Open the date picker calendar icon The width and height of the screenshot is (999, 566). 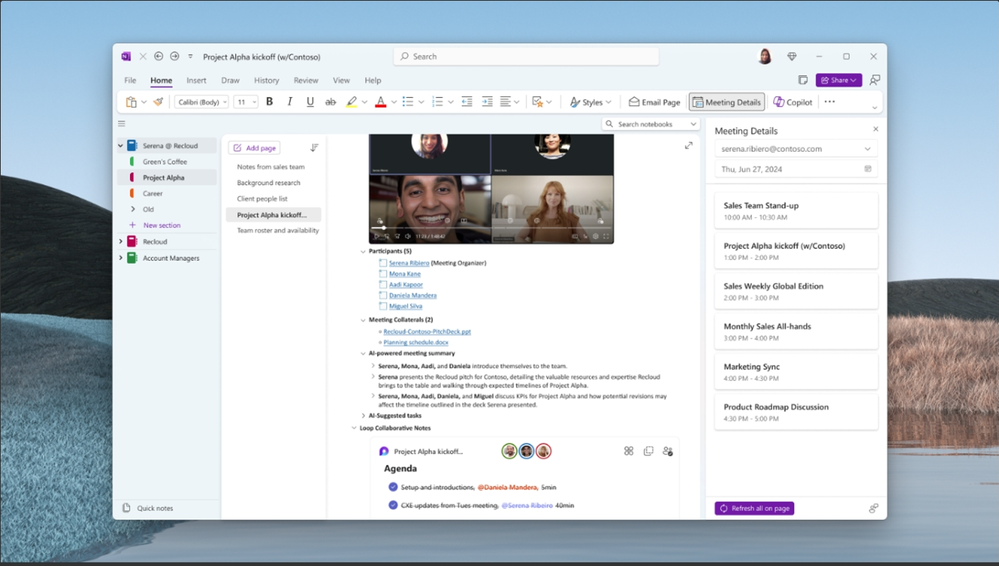coord(868,169)
